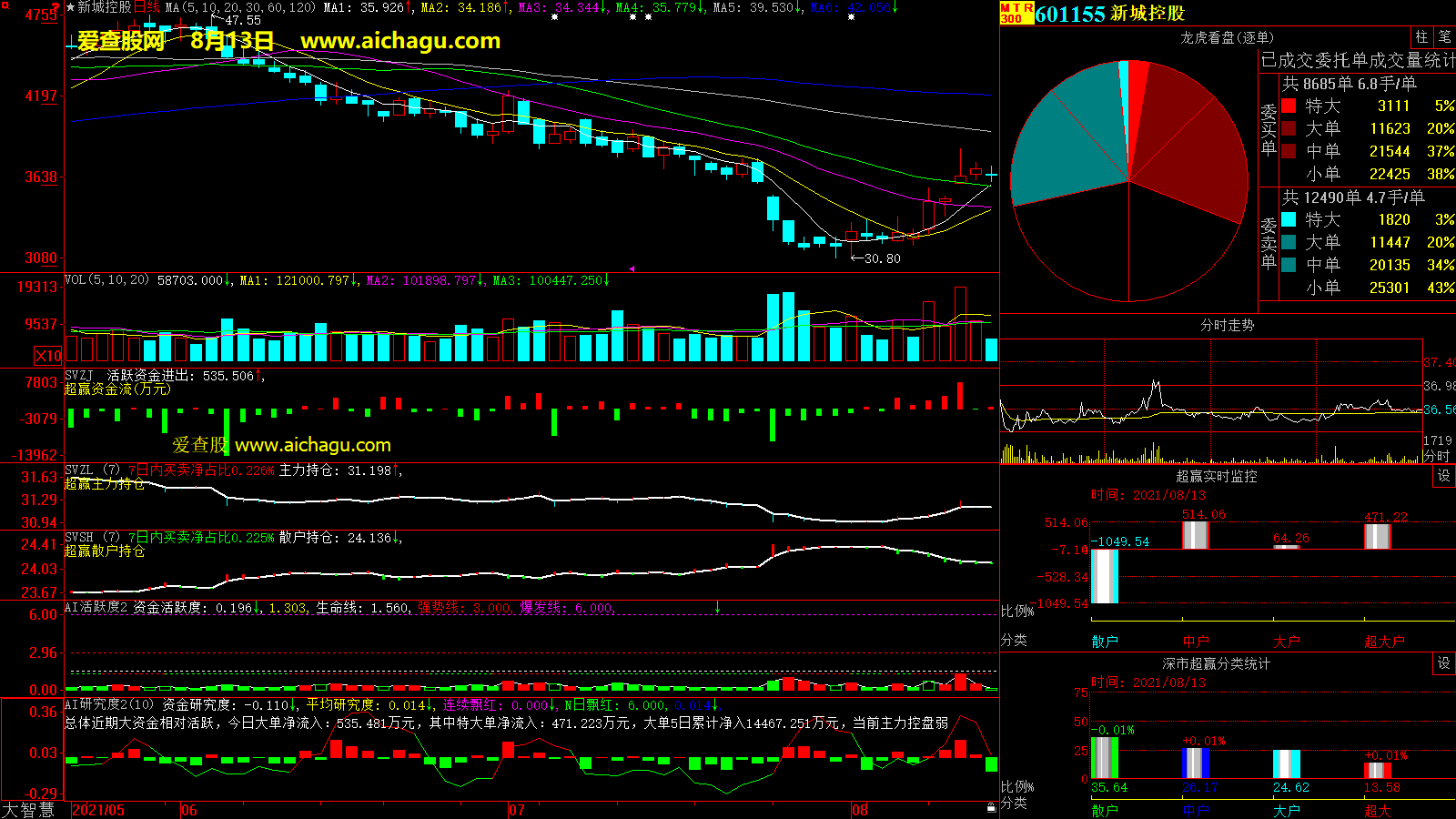Click the 大智慧 logo in the corner

29,810
